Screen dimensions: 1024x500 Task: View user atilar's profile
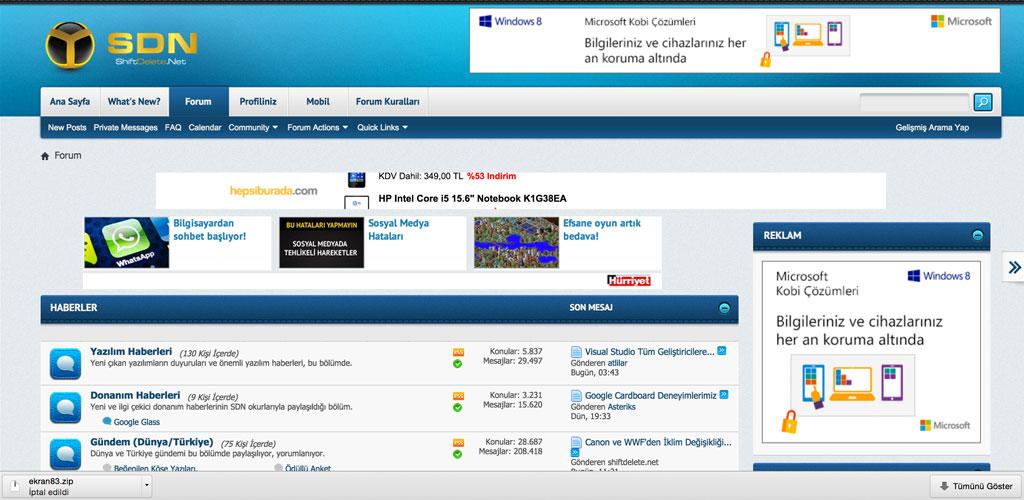click(617, 362)
